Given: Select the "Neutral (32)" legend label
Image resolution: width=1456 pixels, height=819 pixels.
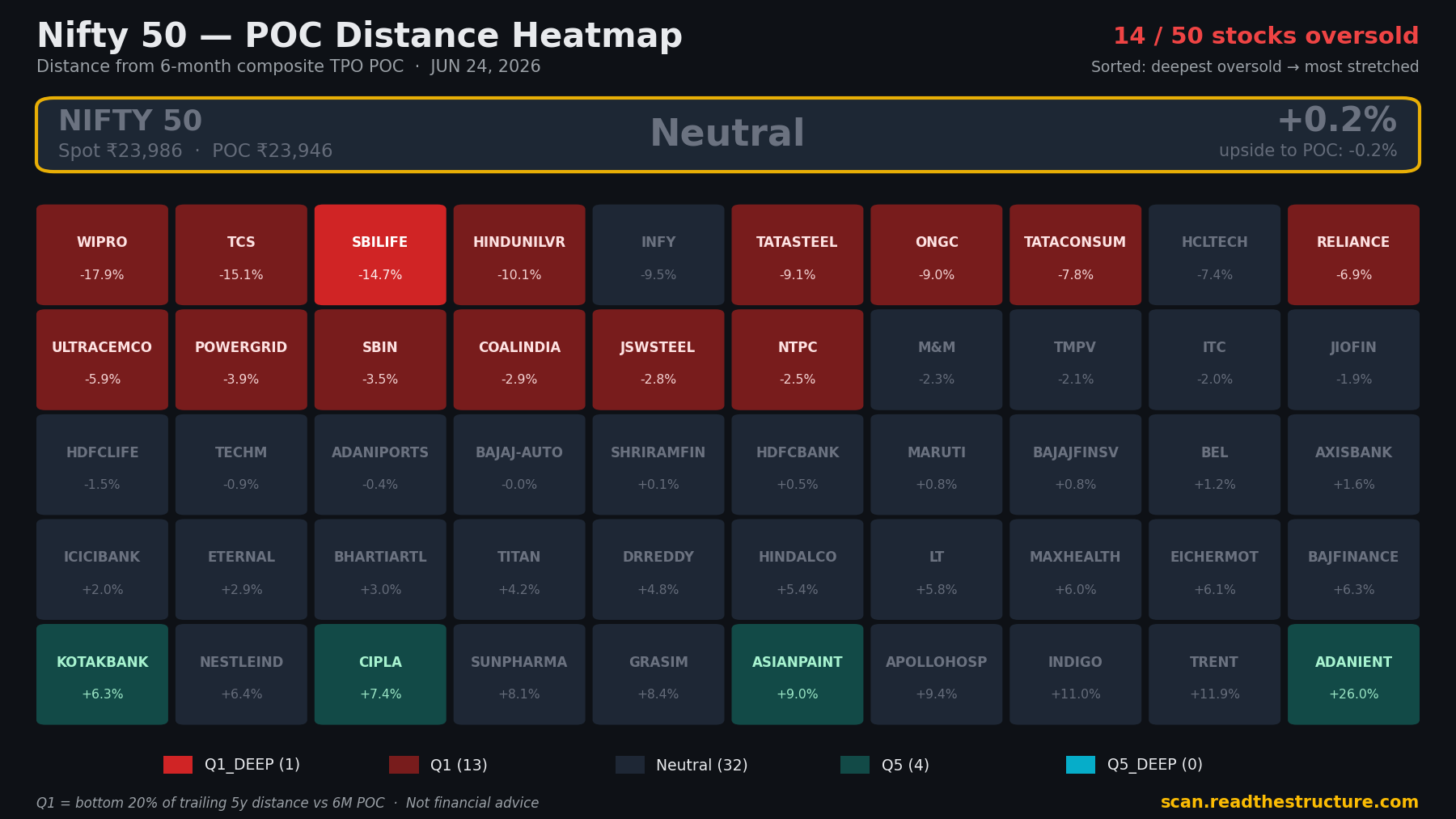Looking at the screenshot, I should (702, 765).
